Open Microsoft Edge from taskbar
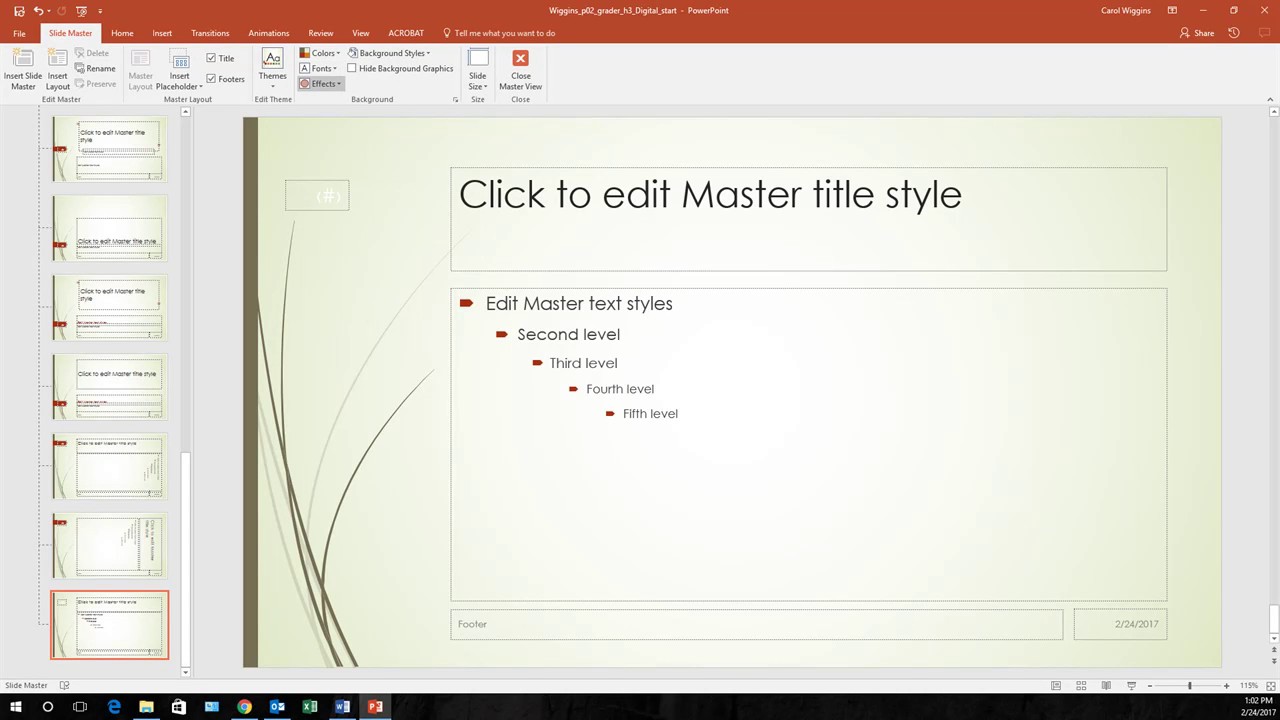This screenshot has height=720, width=1280. click(x=113, y=706)
